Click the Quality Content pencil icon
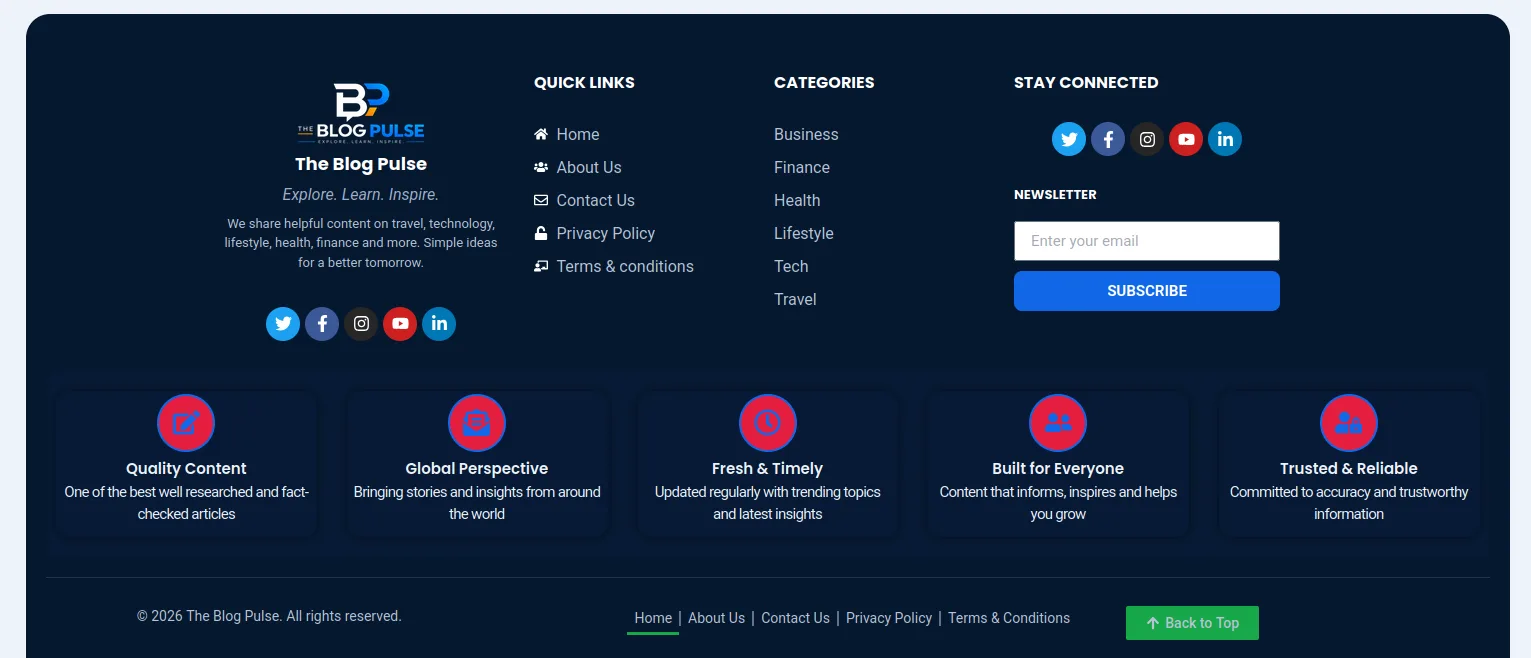 [x=186, y=423]
